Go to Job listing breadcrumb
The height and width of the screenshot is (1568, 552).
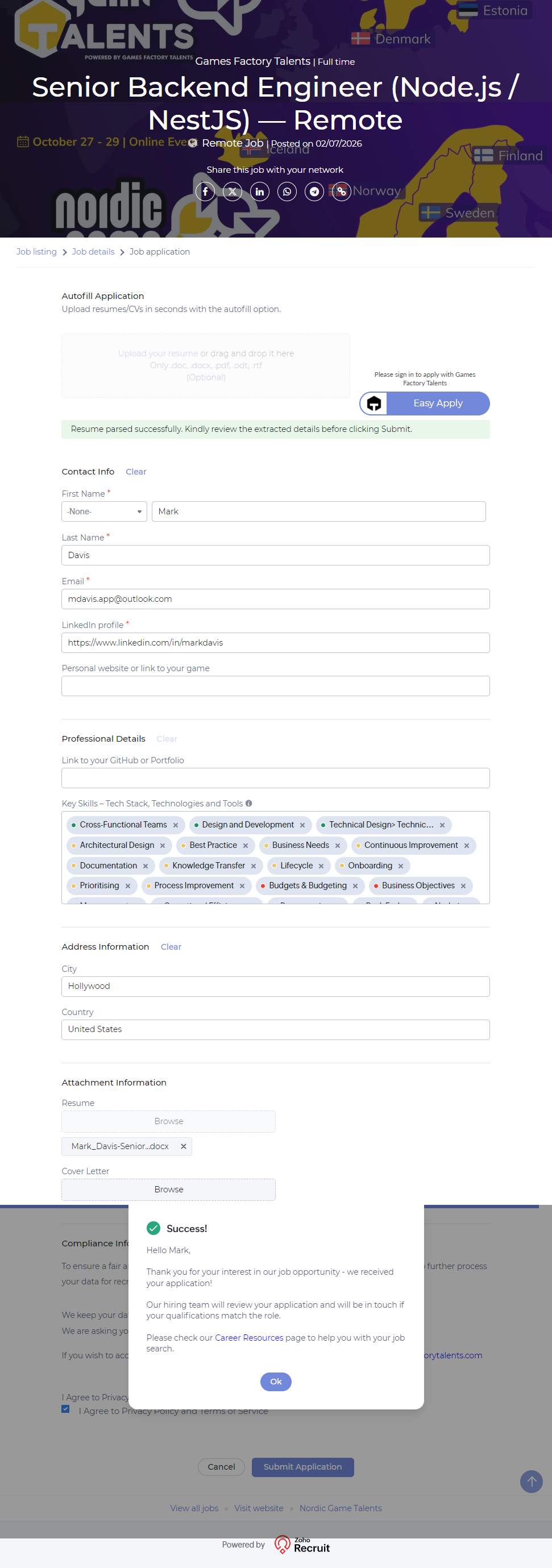[36, 252]
